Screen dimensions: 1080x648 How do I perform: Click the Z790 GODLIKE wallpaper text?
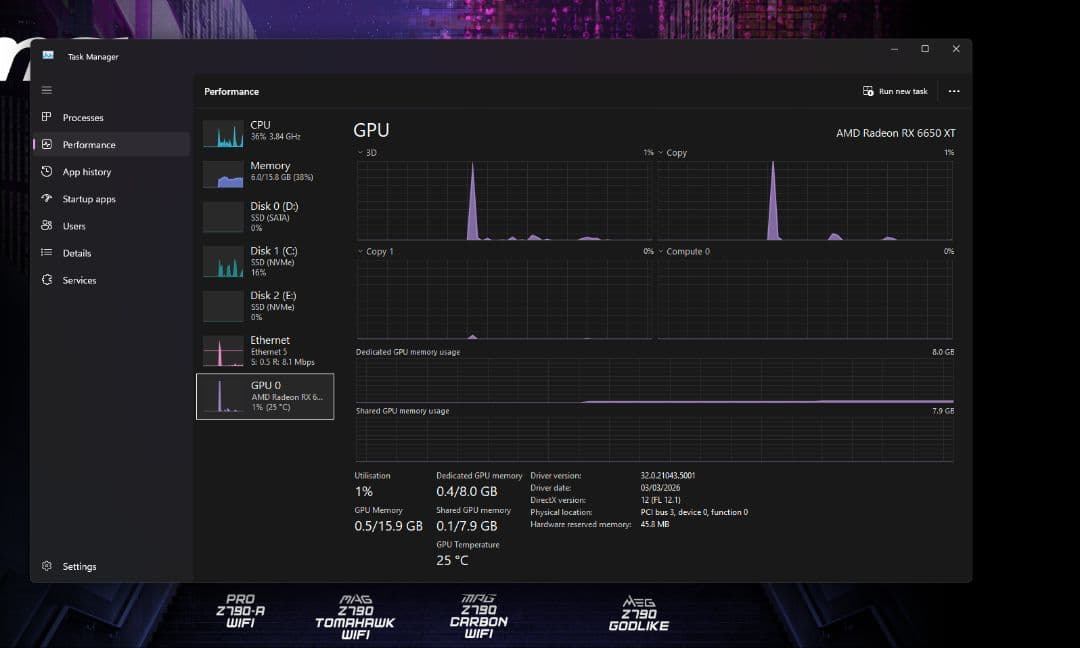pyautogui.click(x=638, y=614)
